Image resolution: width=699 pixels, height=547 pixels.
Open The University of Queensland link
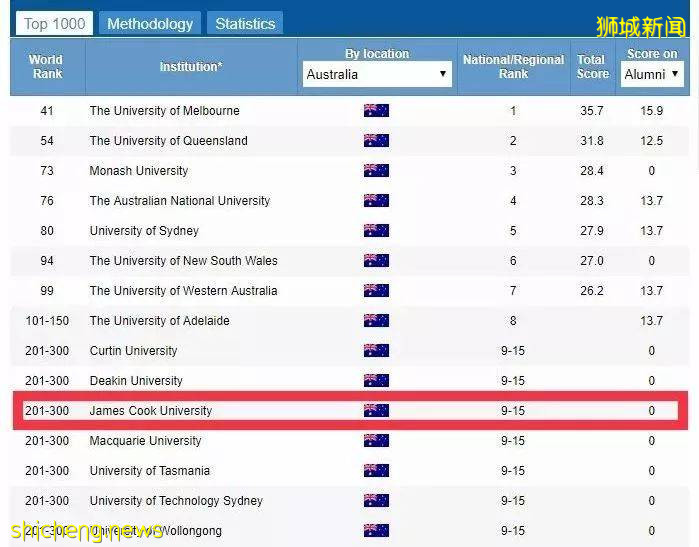(168, 141)
